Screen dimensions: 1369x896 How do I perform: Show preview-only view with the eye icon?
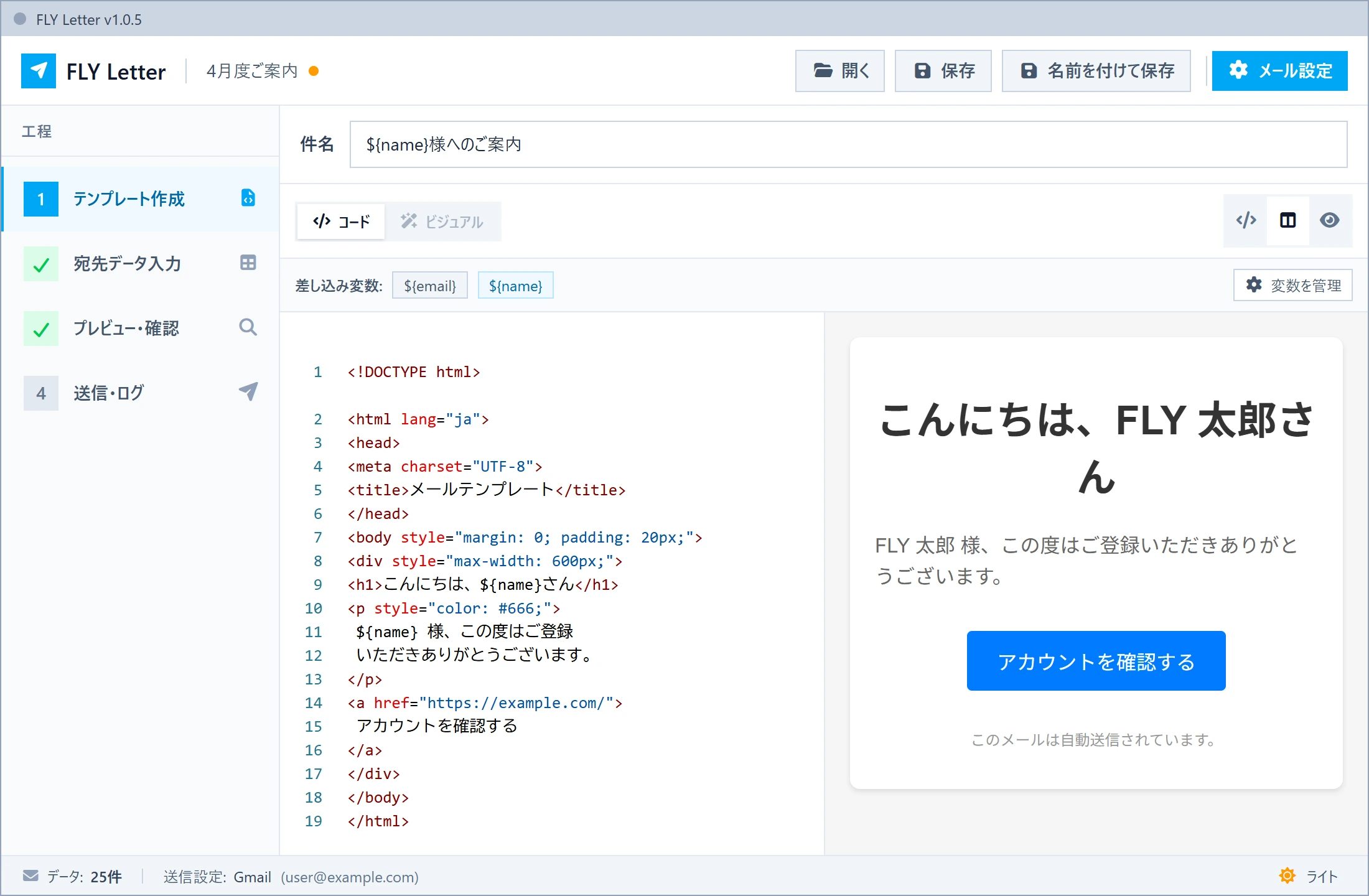[x=1330, y=220]
